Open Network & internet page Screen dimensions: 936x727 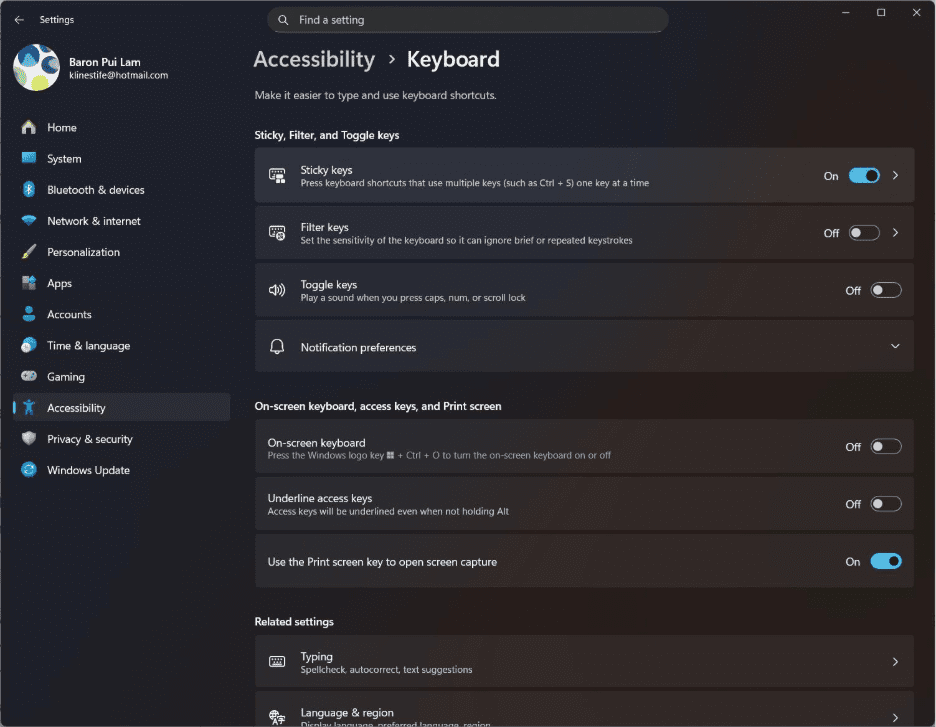pos(121,220)
